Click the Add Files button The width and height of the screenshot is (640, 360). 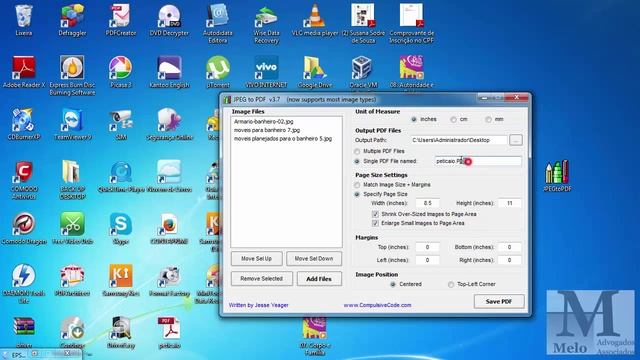click(319, 279)
